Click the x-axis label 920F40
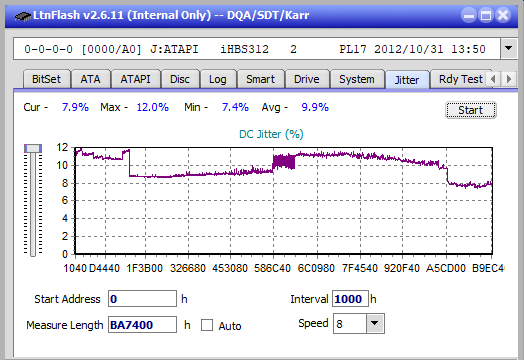This screenshot has height=360, width=524. [x=402, y=268]
